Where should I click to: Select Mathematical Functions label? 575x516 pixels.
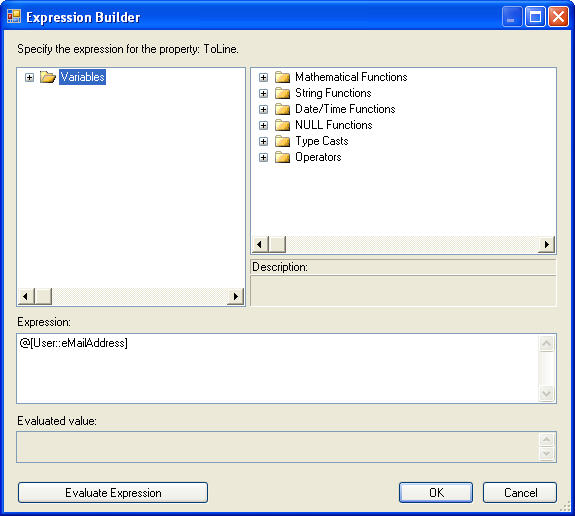point(351,77)
